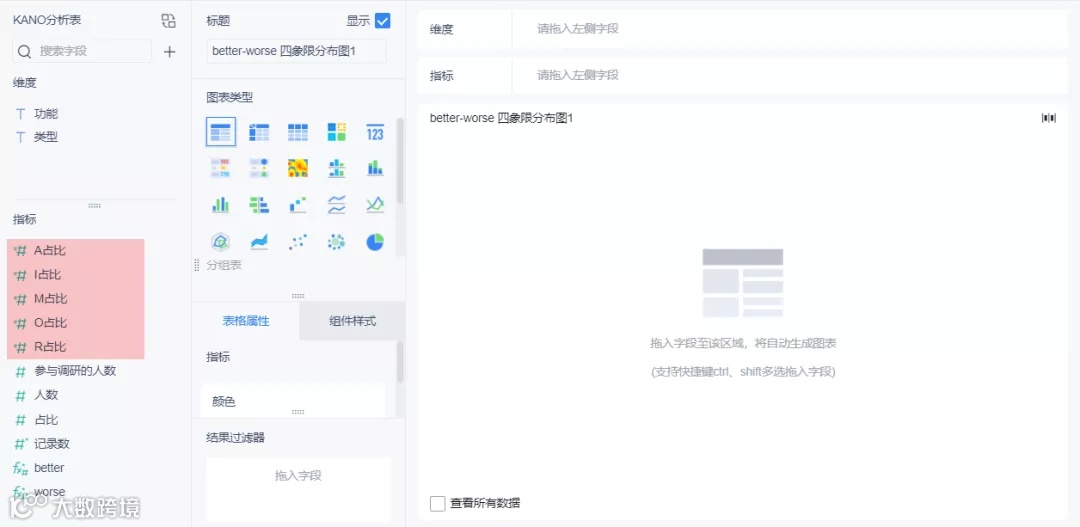Click the icon right of chart preview title
This screenshot has width=1080, height=527.
(x=1049, y=118)
